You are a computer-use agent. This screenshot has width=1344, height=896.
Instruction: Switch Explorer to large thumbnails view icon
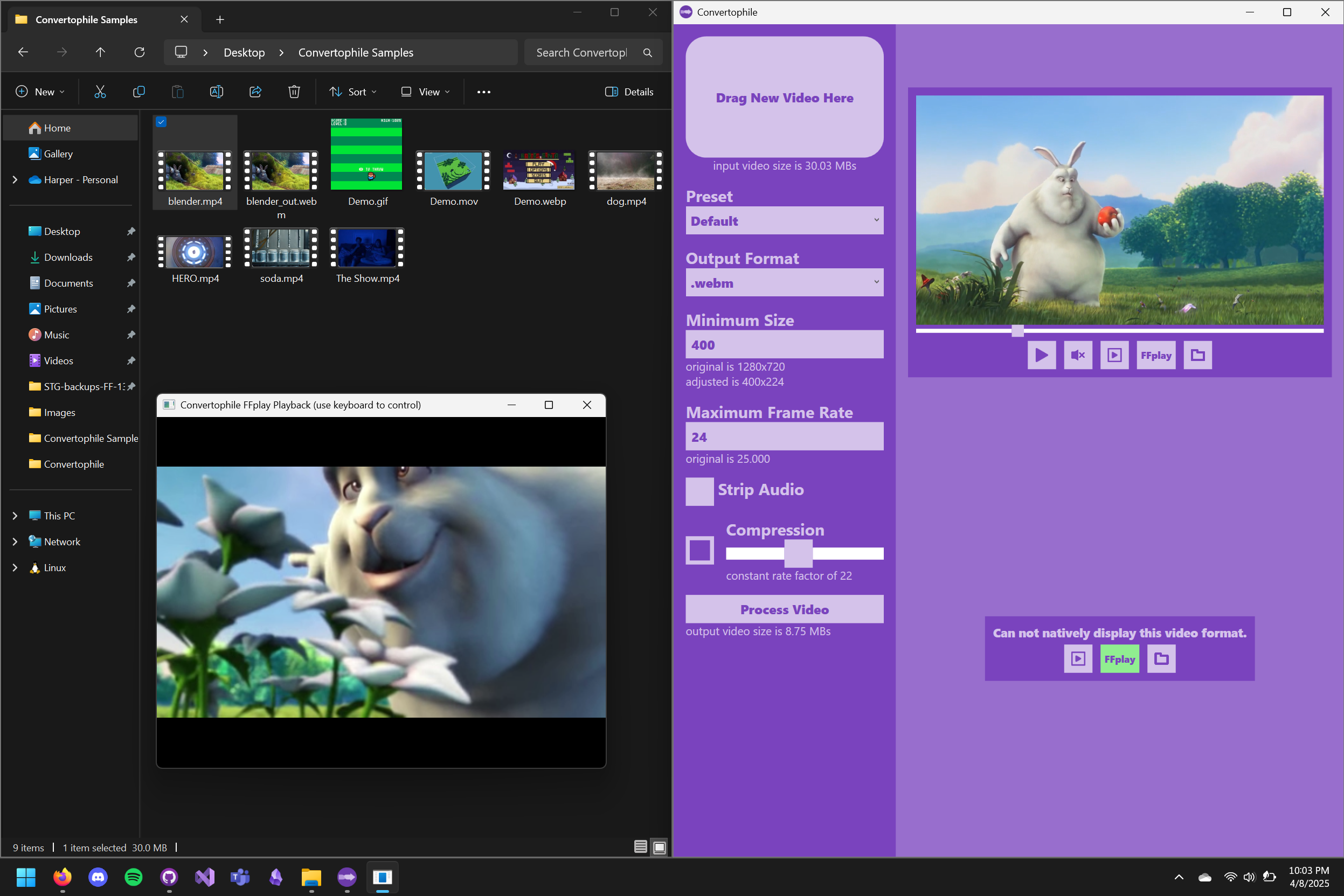pyautogui.click(x=660, y=847)
